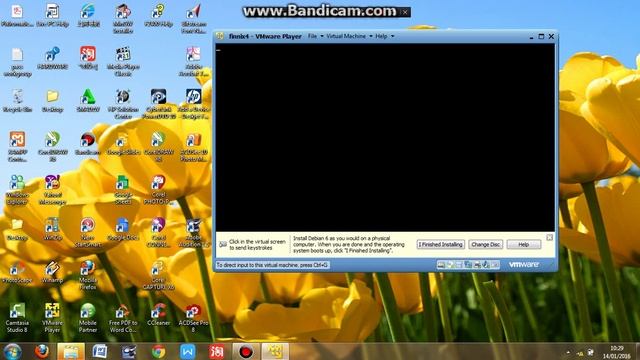This screenshot has width=640, height=360.
Task: Open Adobe Audition desktop shortcut
Action: [193, 232]
